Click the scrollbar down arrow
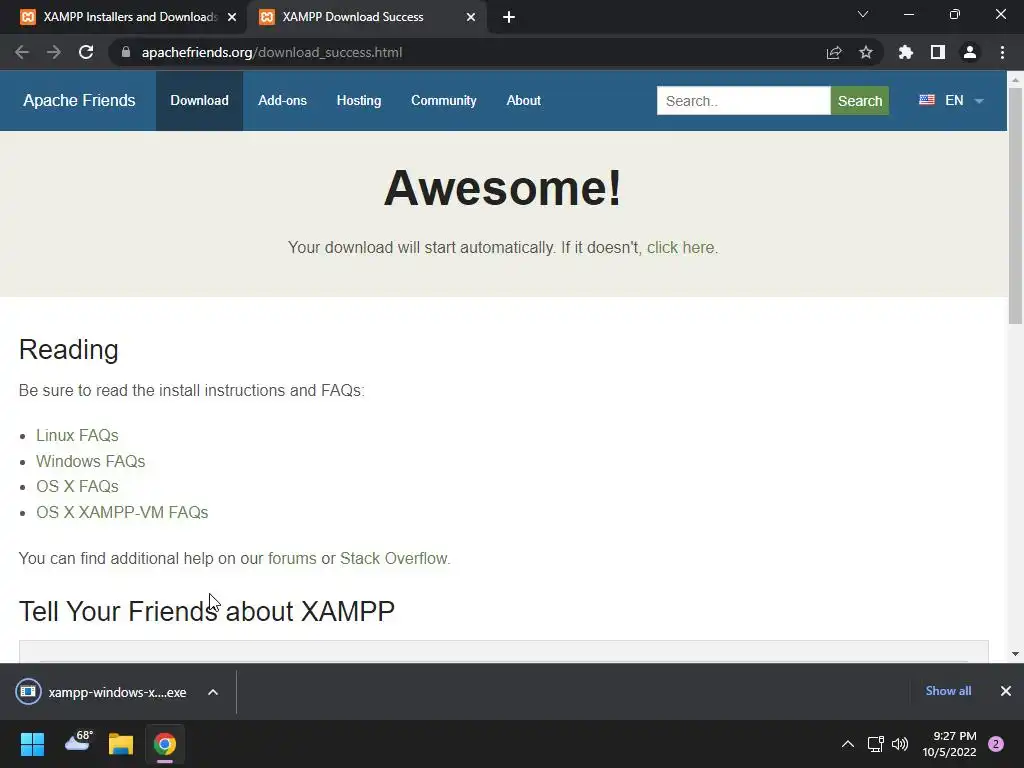Image resolution: width=1024 pixels, height=768 pixels. [1015, 654]
